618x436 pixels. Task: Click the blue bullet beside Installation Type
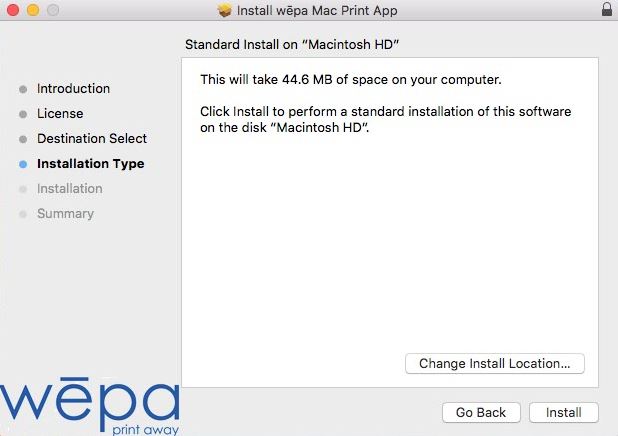(23, 164)
